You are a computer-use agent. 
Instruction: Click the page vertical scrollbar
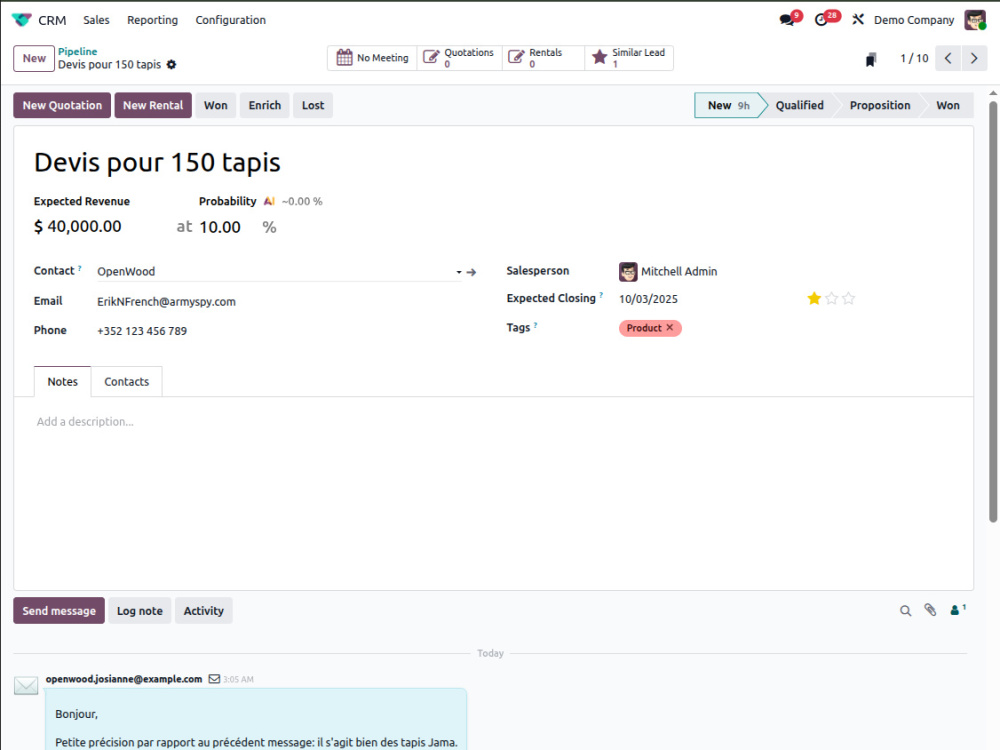[993, 311]
